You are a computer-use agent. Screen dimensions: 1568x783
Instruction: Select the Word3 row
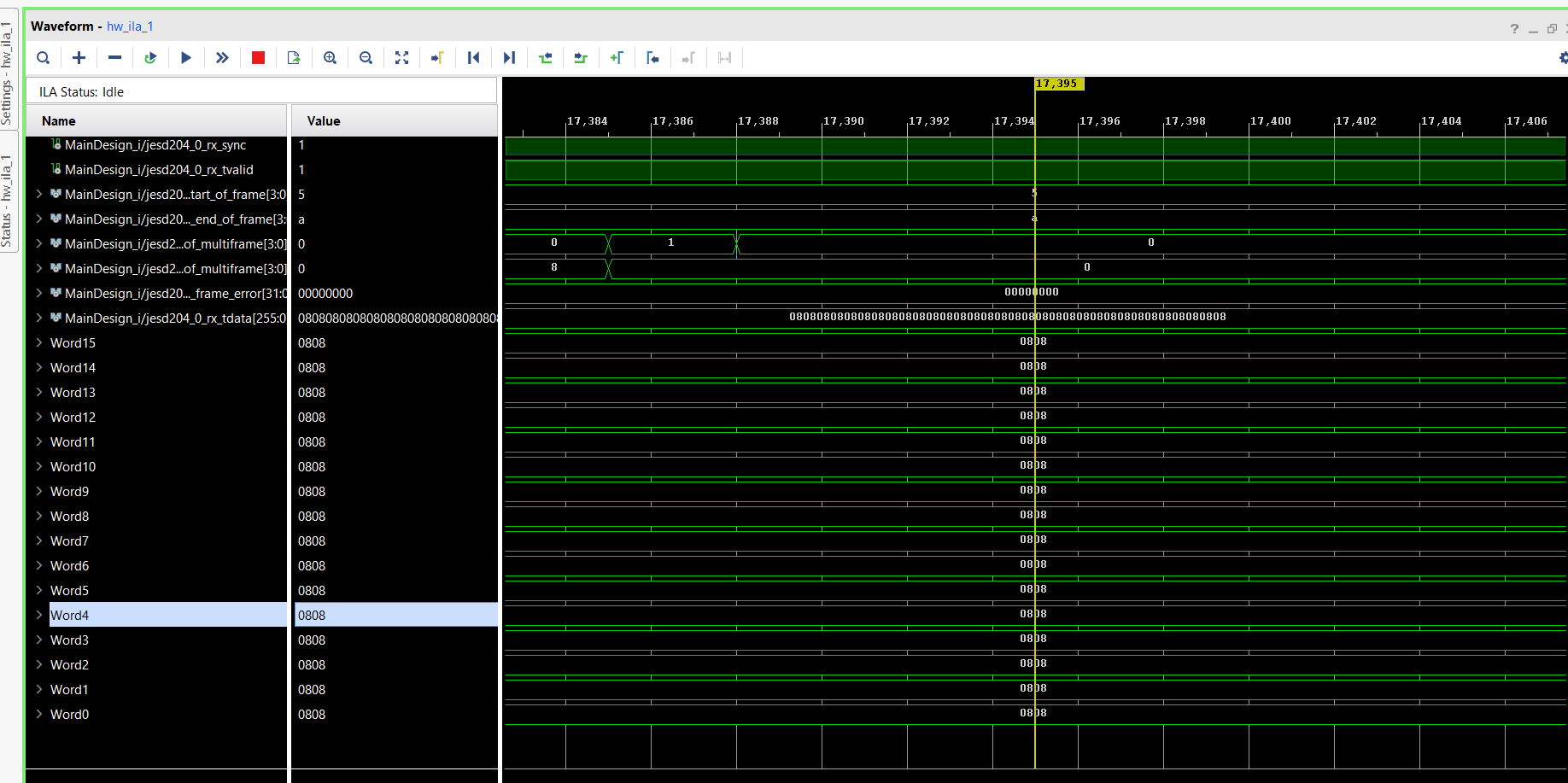pos(69,640)
